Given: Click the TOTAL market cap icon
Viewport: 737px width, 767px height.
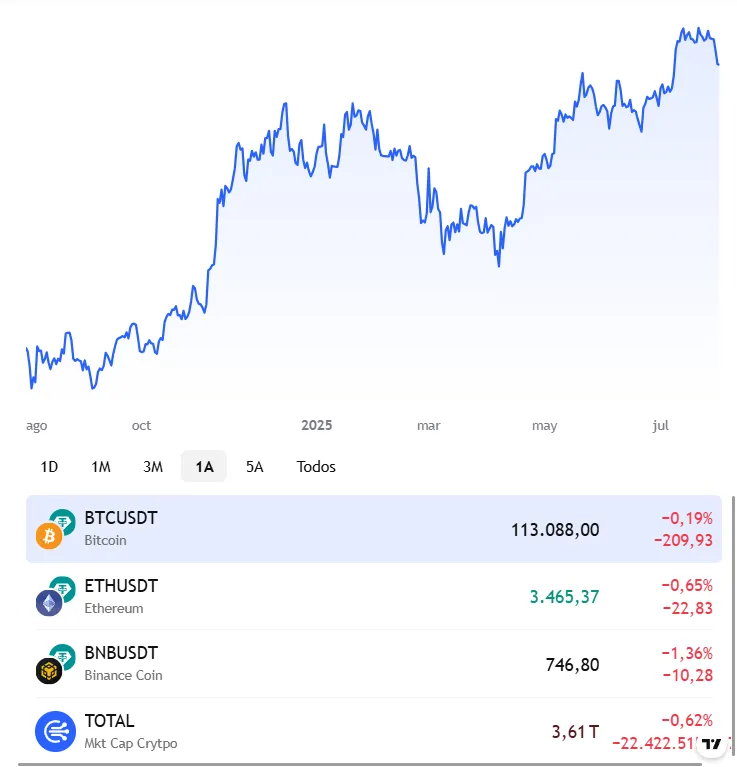Looking at the screenshot, I should click(x=55, y=731).
